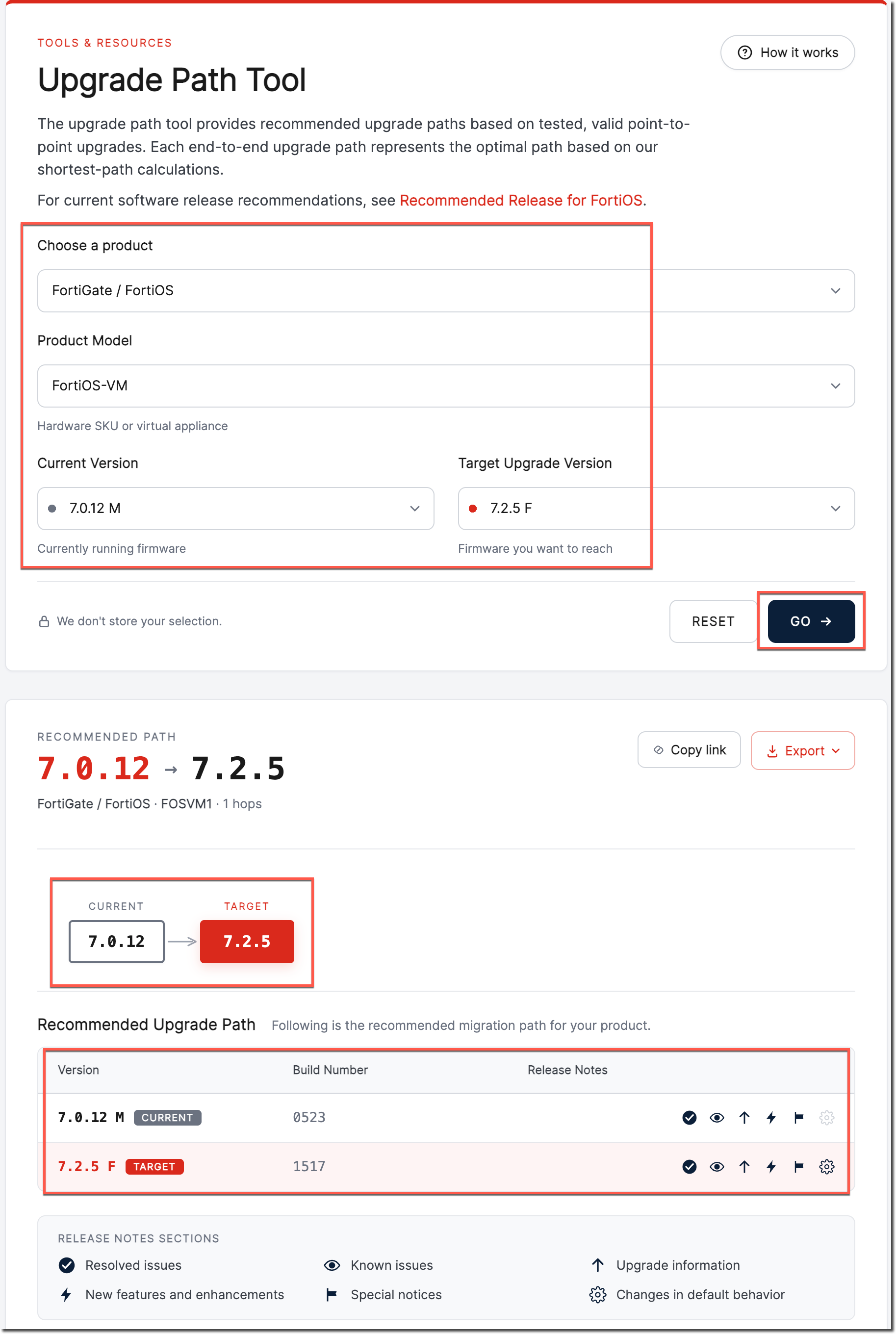896x1334 pixels.
Task: Click the 7.2.5 F version cell
Action: click(87, 1167)
